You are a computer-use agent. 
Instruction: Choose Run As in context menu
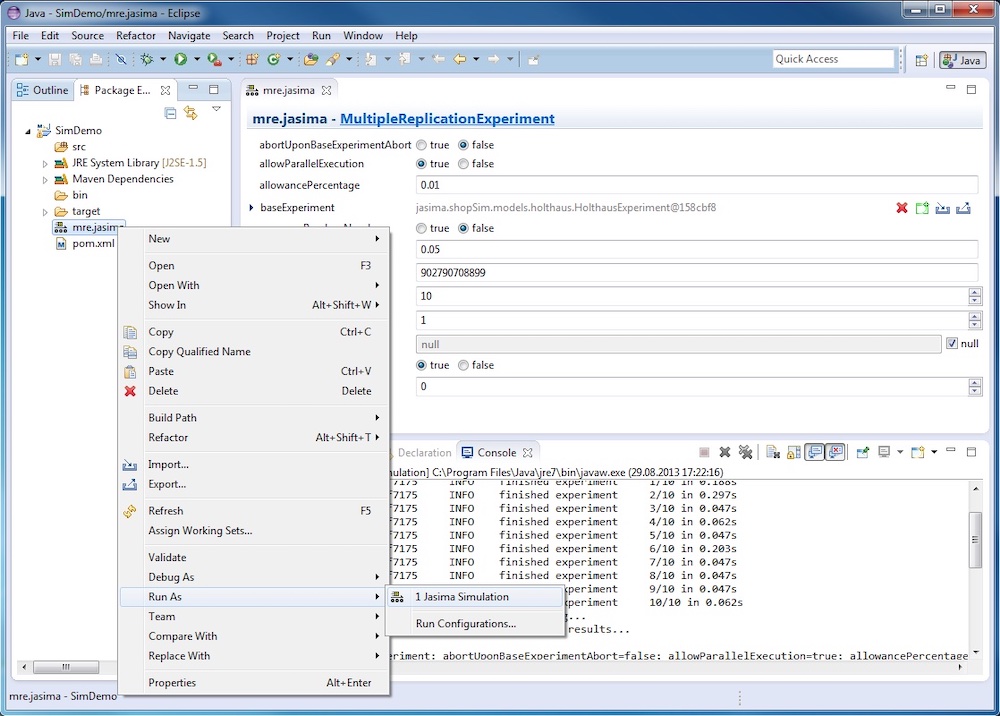click(254, 597)
